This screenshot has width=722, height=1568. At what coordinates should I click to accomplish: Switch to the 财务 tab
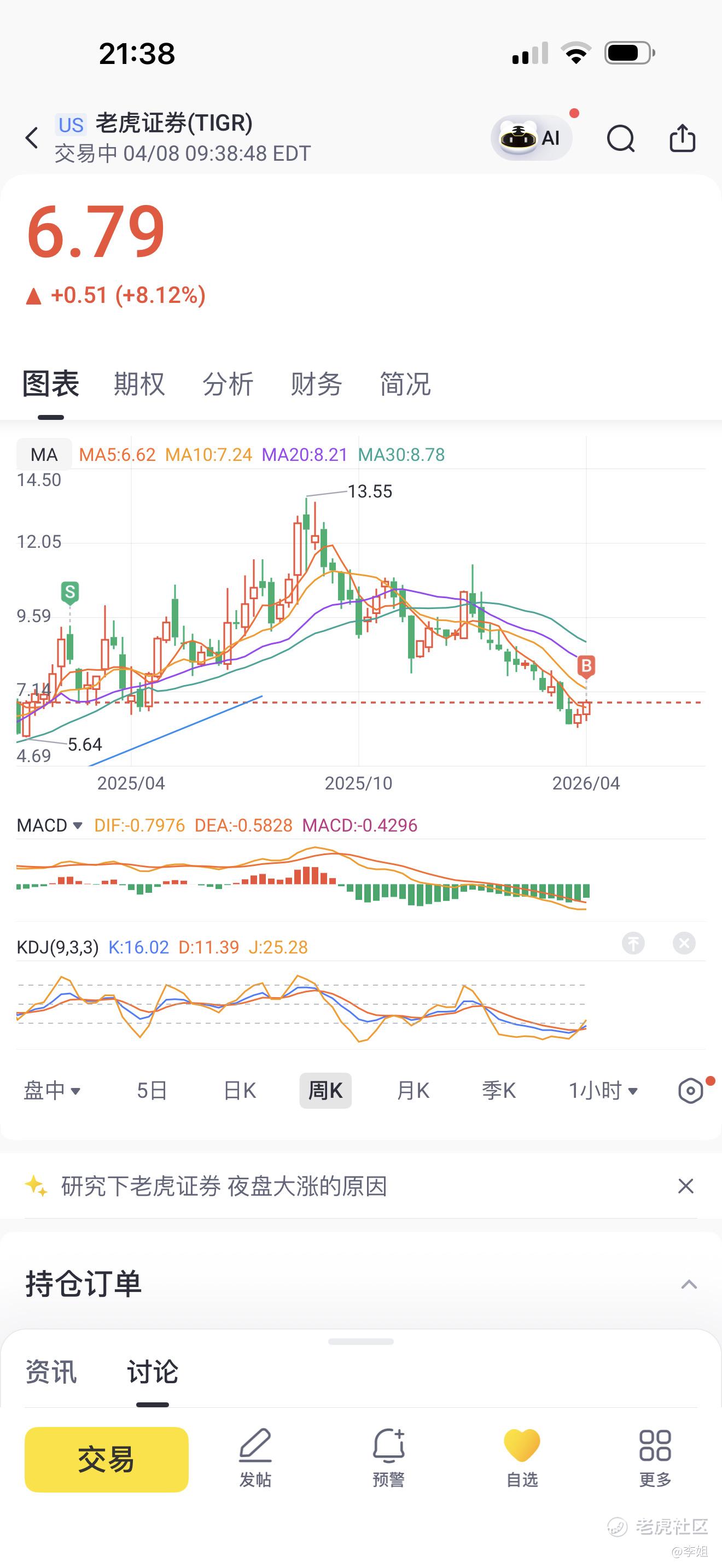coord(317,384)
